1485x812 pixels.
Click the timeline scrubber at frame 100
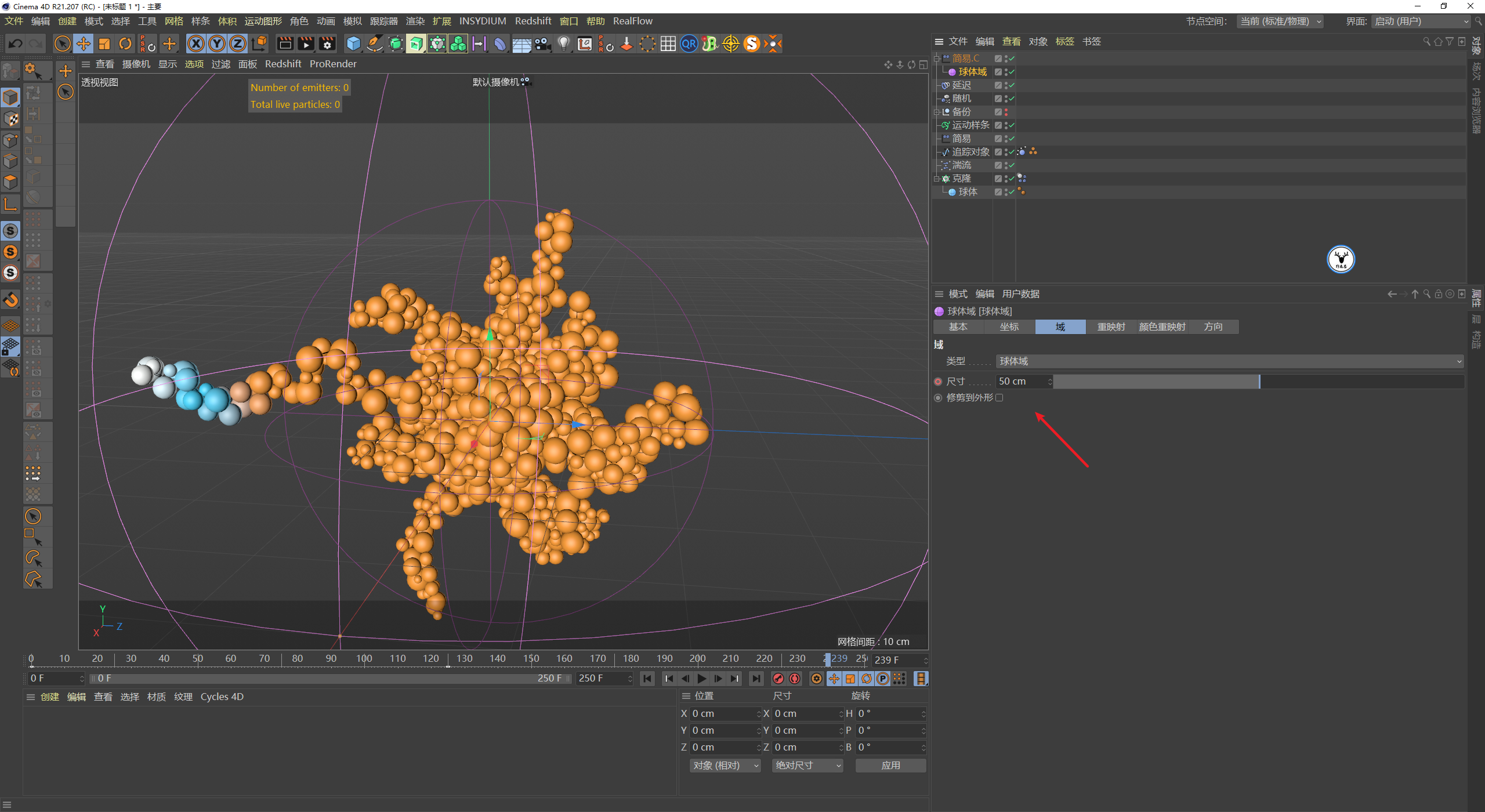364,659
